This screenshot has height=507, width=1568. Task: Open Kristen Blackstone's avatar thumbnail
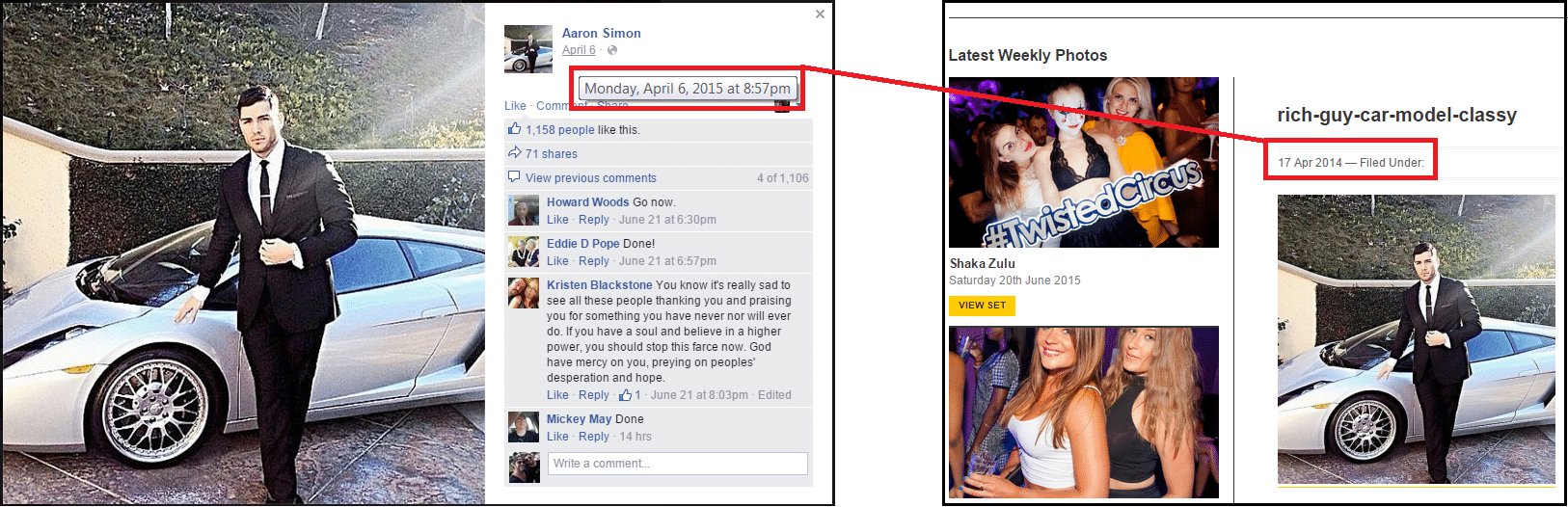pyautogui.click(x=524, y=293)
